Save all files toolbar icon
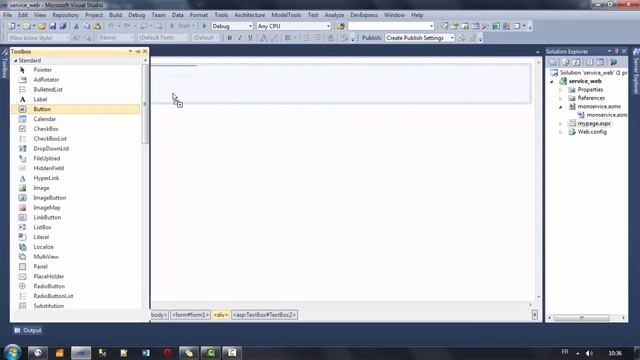640x360 pixels. pyautogui.click(x=62, y=26)
